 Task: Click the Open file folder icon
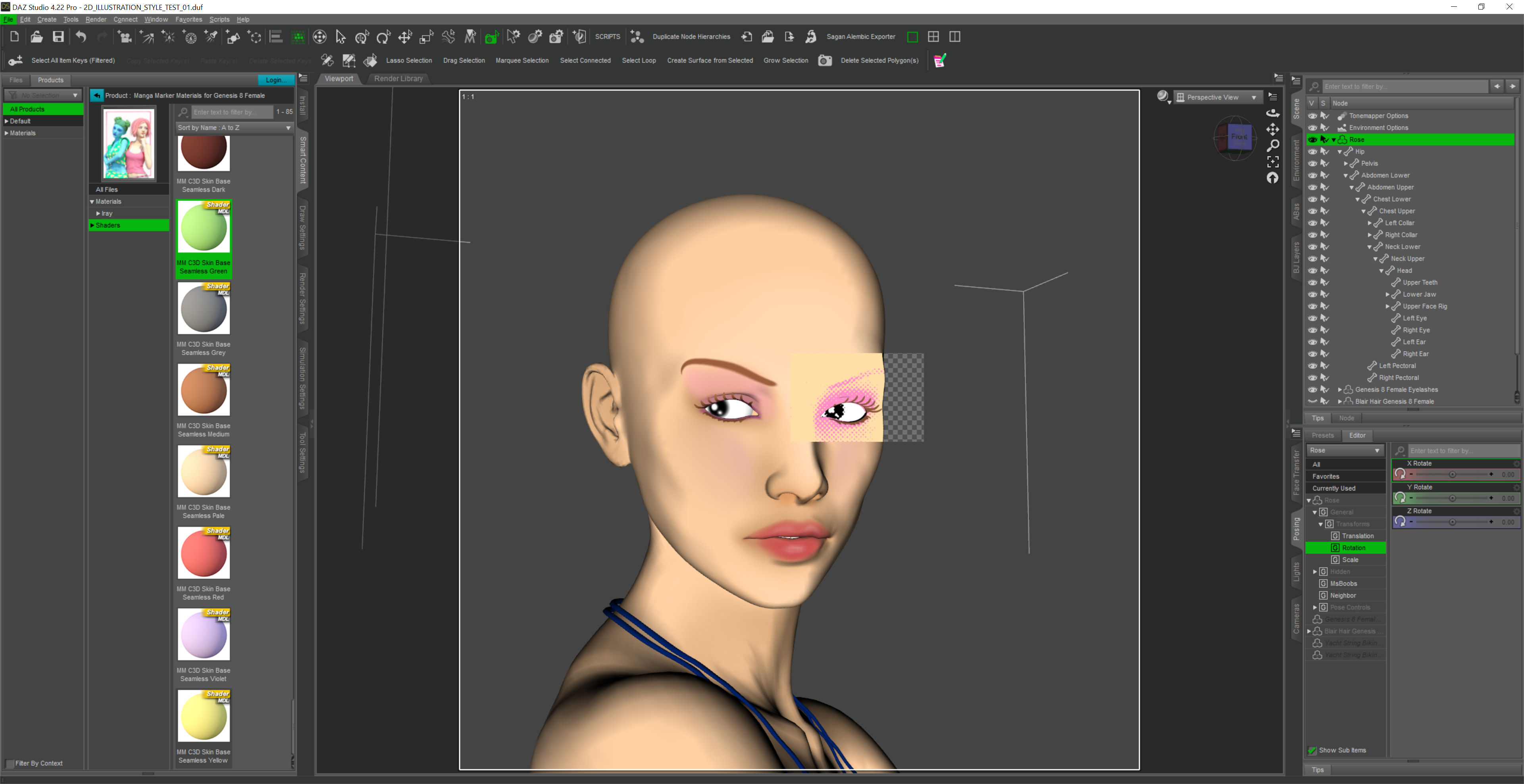coord(36,37)
